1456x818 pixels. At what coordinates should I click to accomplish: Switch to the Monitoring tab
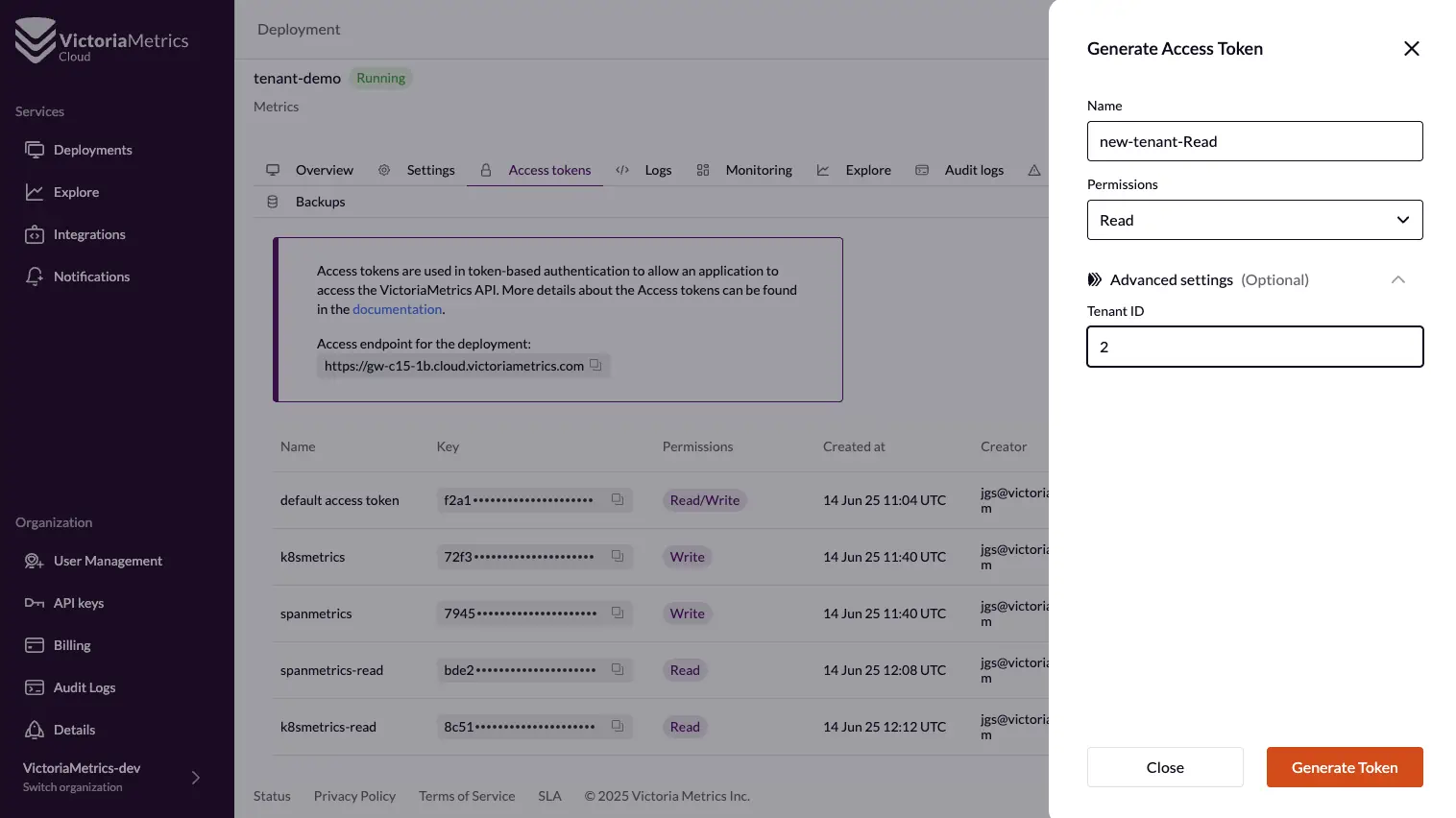[x=744, y=170]
